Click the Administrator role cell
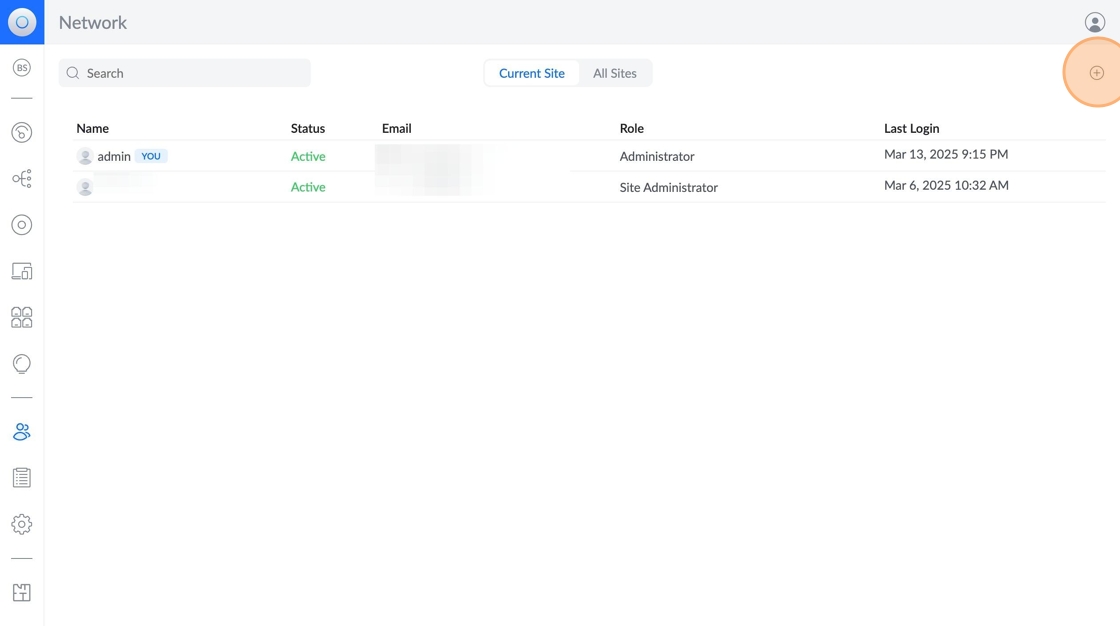Image resolution: width=1120 pixels, height=626 pixels. click(657, 156)
